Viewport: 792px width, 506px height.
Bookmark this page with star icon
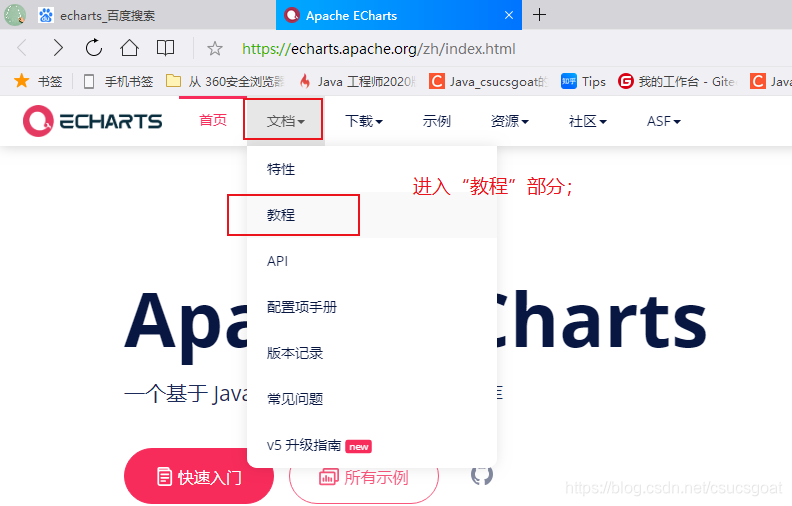click(215, 48)
